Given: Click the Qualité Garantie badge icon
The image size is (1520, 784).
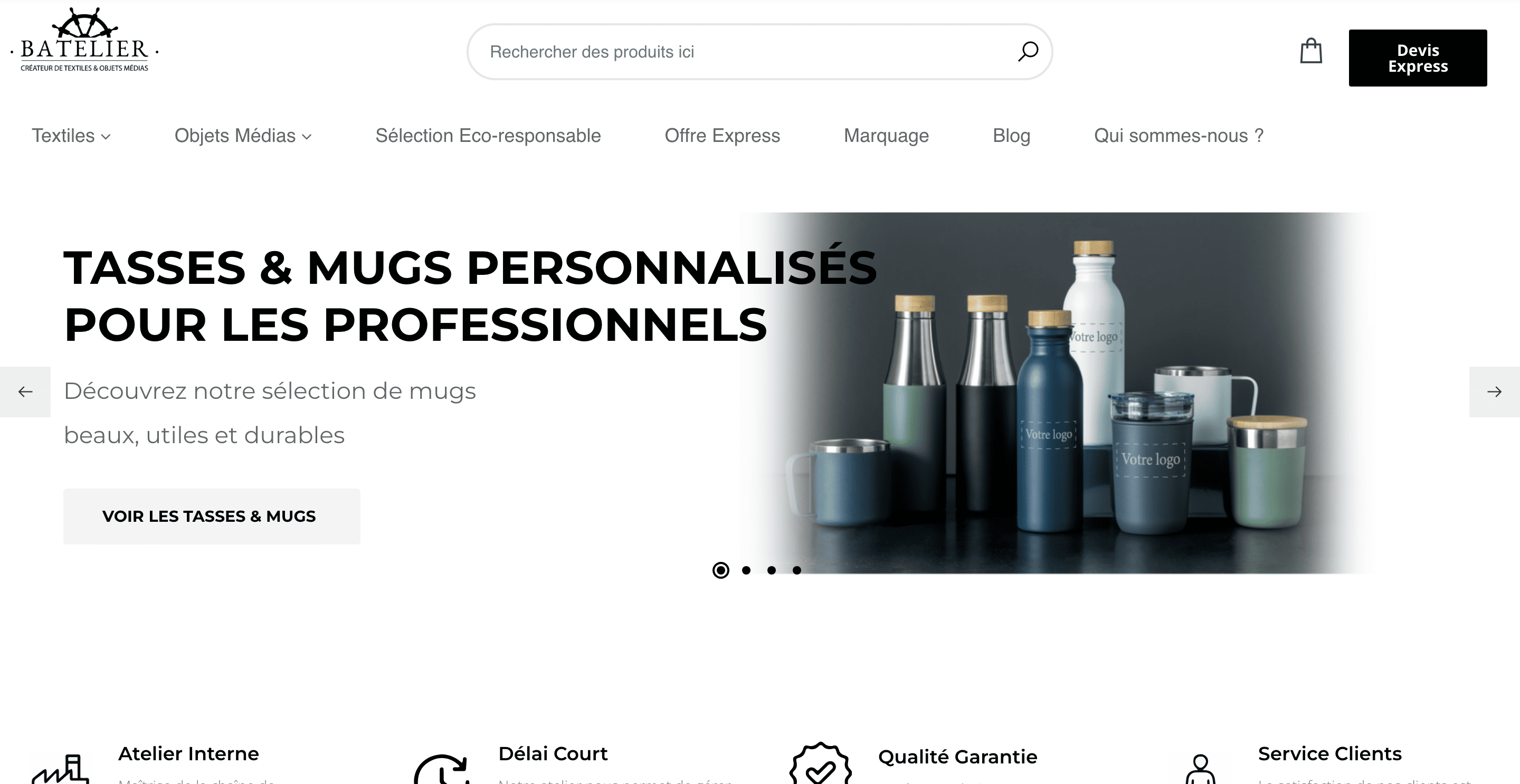Looking at the screenshot, I should tap(821, 763).
